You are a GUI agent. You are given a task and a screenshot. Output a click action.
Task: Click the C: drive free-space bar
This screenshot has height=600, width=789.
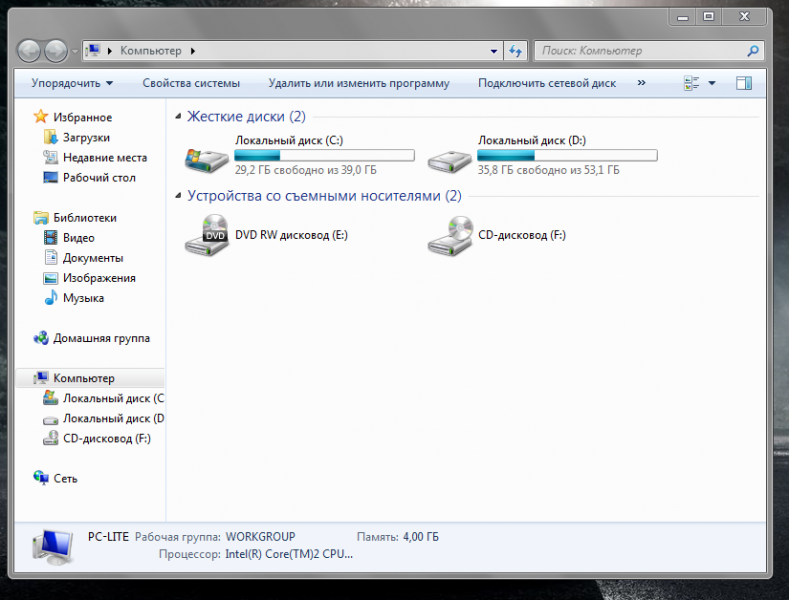[x=324, y=155]
